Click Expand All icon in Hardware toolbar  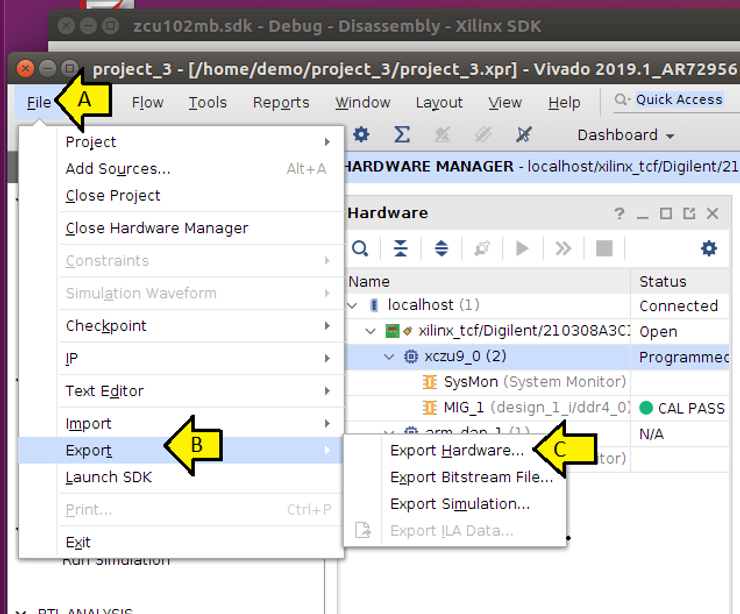coord(441,248)
